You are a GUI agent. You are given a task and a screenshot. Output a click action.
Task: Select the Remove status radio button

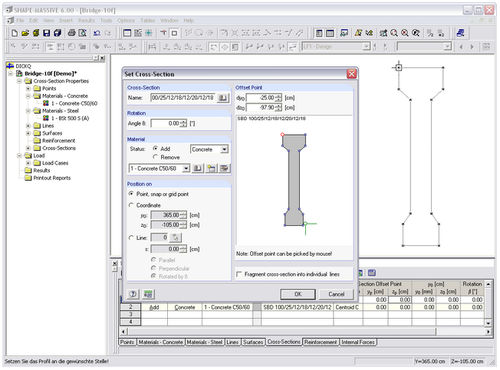pyautogui.click(x=155, y=157)
